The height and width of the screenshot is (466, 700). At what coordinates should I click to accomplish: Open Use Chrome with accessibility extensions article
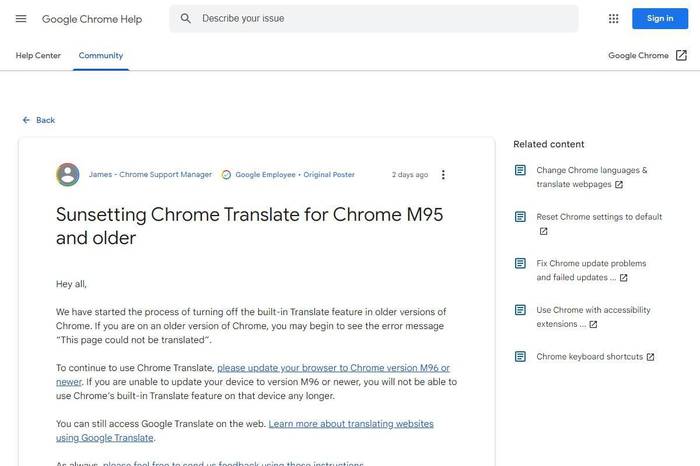click(x=593, y=317)
